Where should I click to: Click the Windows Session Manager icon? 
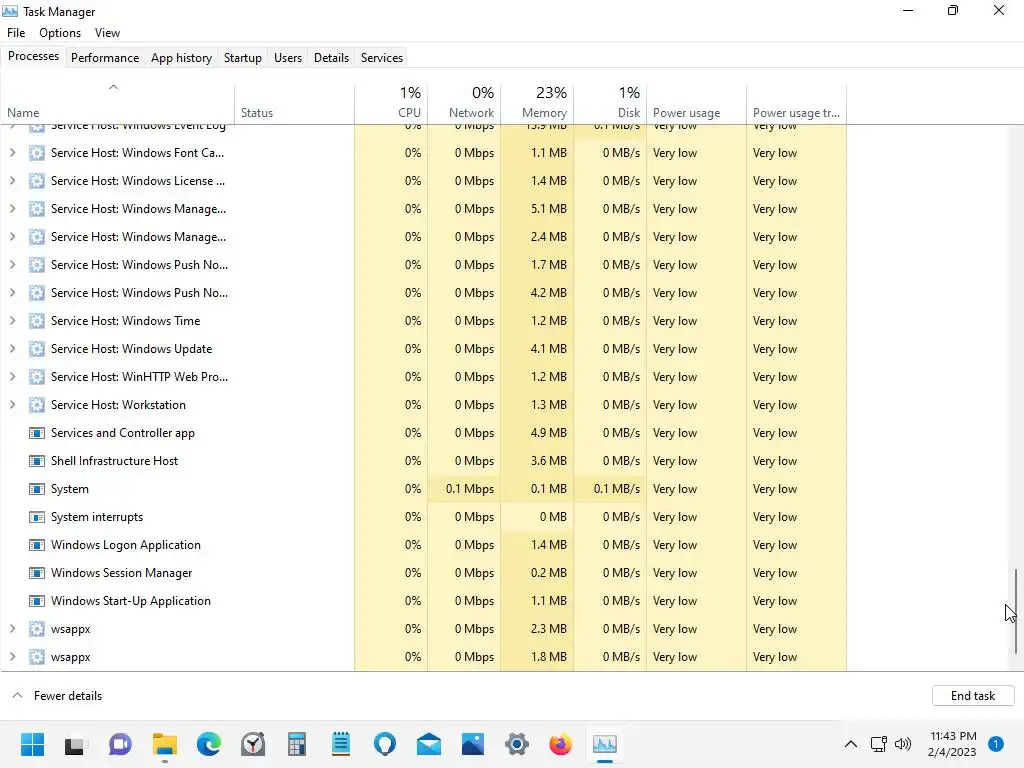[x=37, y=573]
